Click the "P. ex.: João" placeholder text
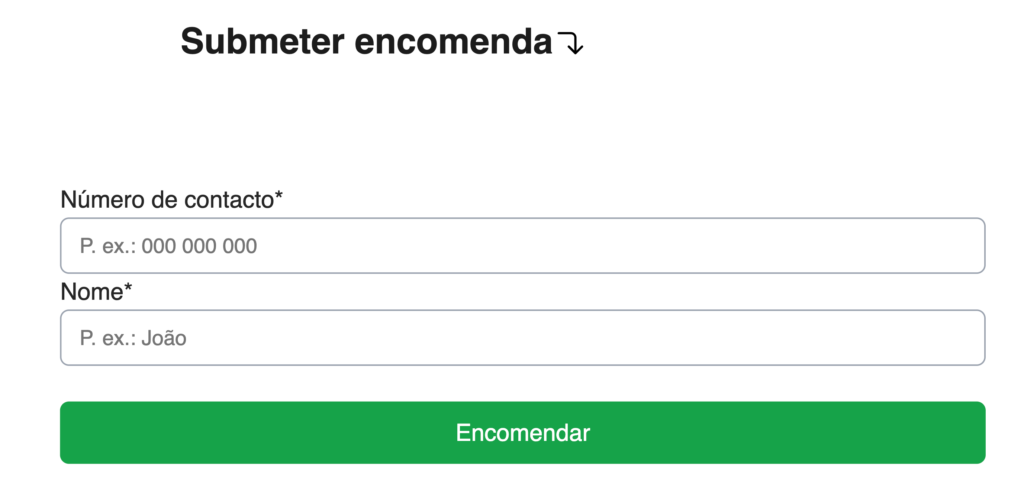The image size is (1024, 500). click(x=133, y=339)
